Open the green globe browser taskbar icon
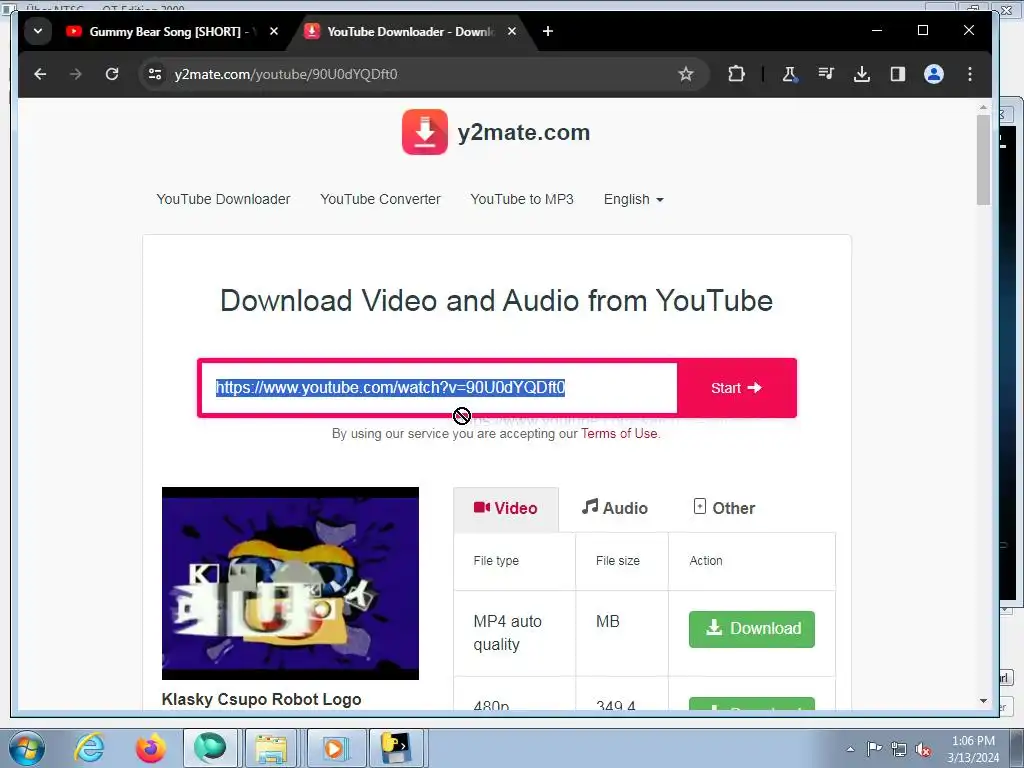 [209, 748]
